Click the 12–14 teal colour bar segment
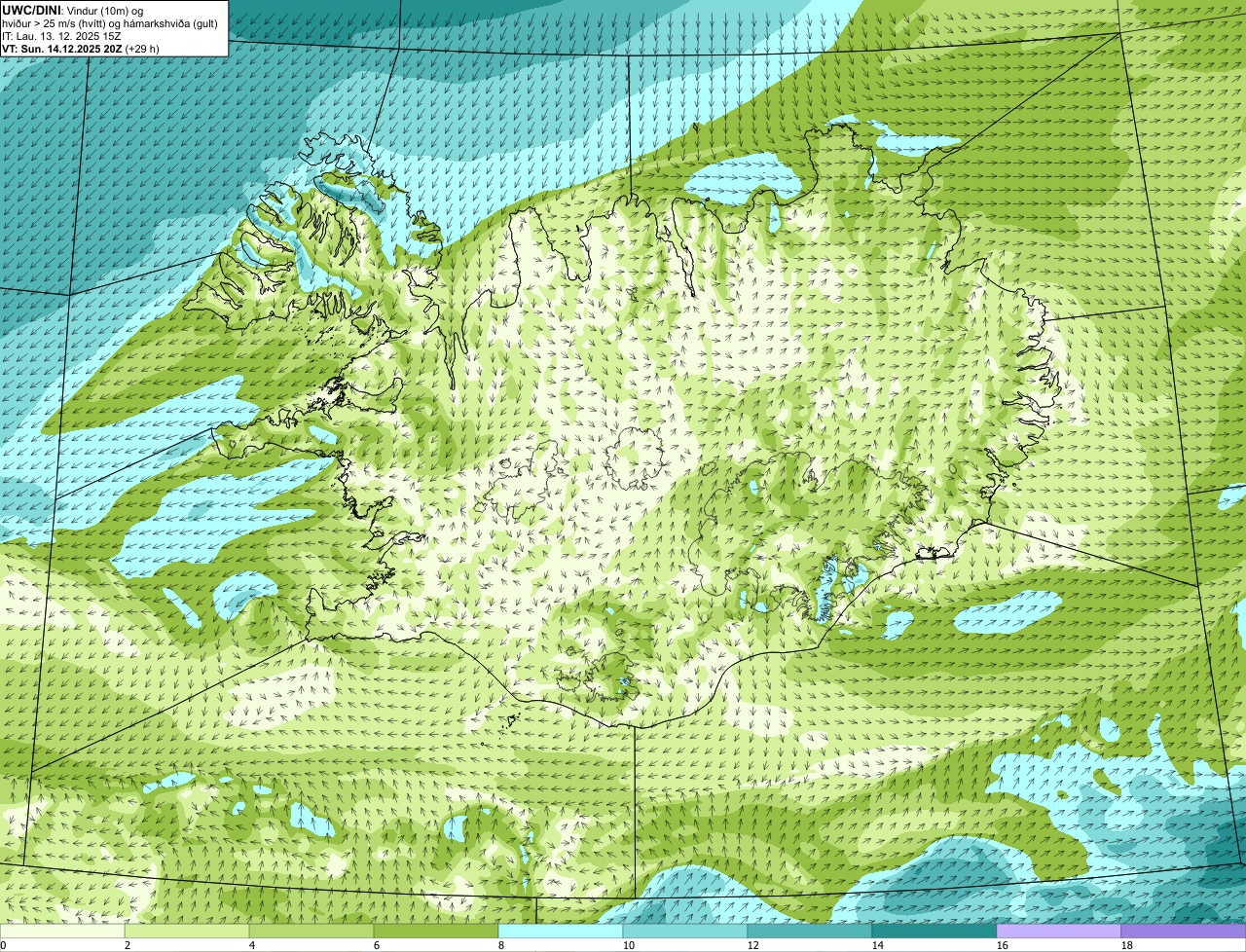This screenshot has width=1246, height=952. 810,931
